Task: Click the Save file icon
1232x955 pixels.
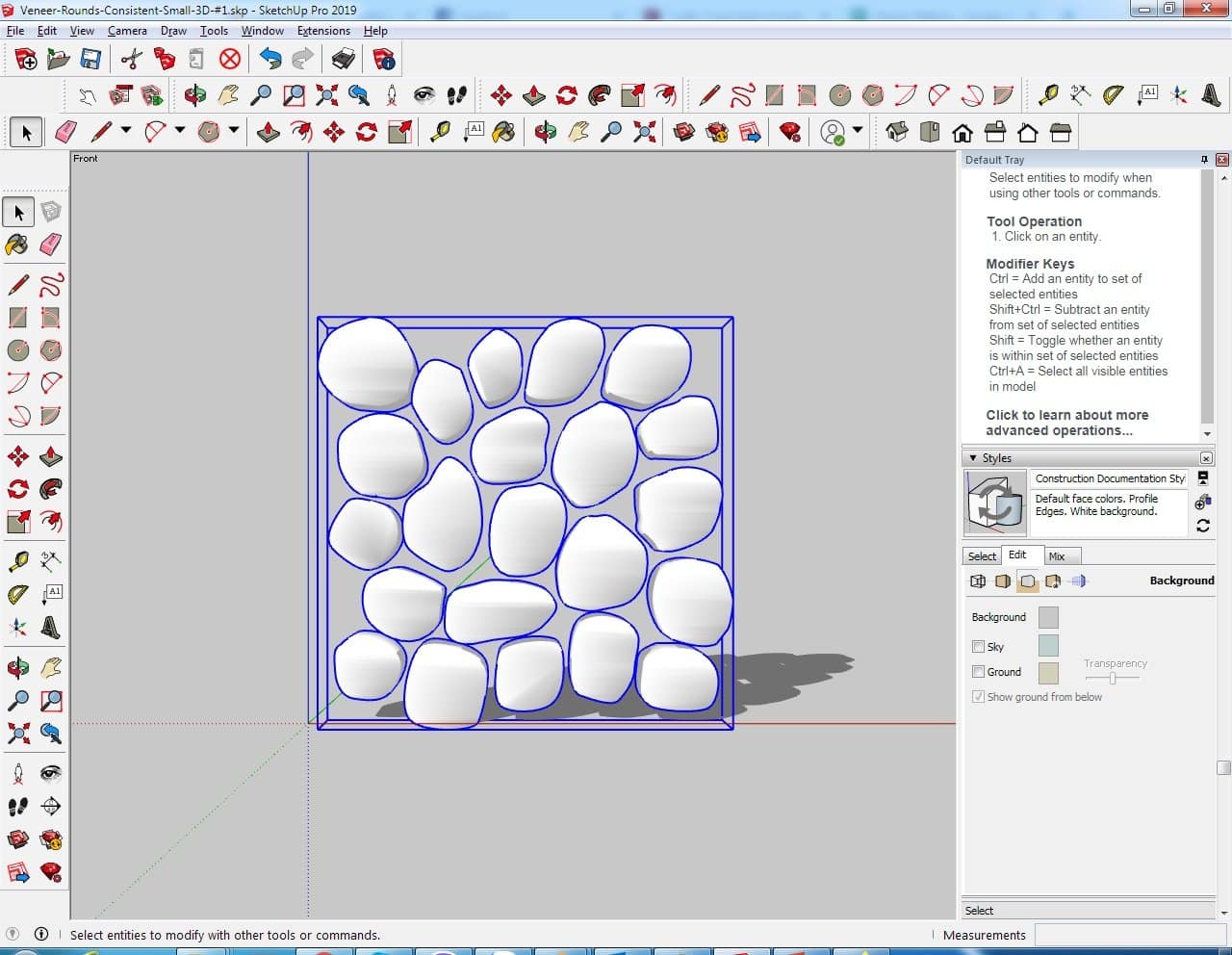Action: pos(90,60)
